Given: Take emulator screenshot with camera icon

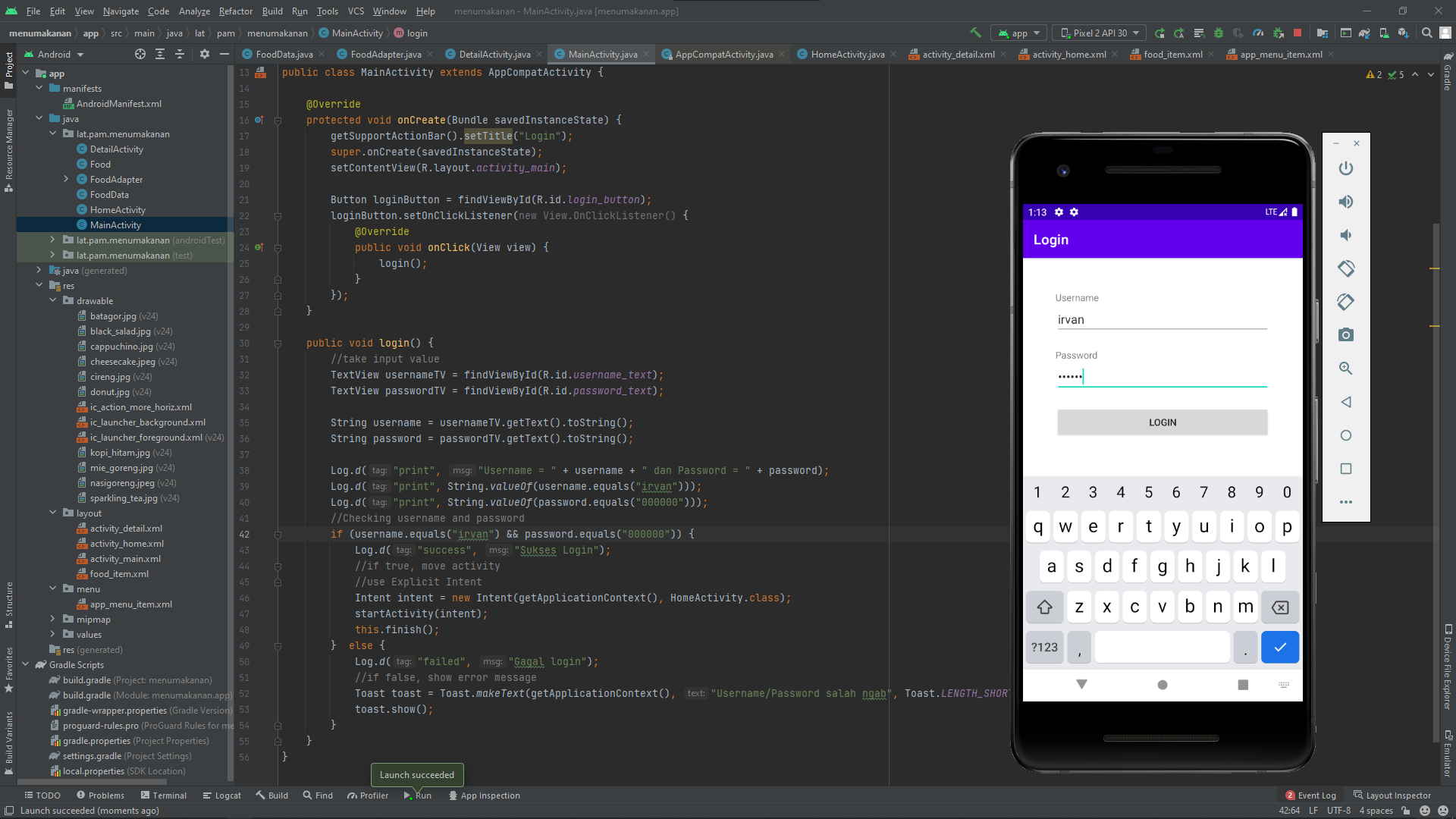Looking at the screenshot, I should tap(1346, 334).
